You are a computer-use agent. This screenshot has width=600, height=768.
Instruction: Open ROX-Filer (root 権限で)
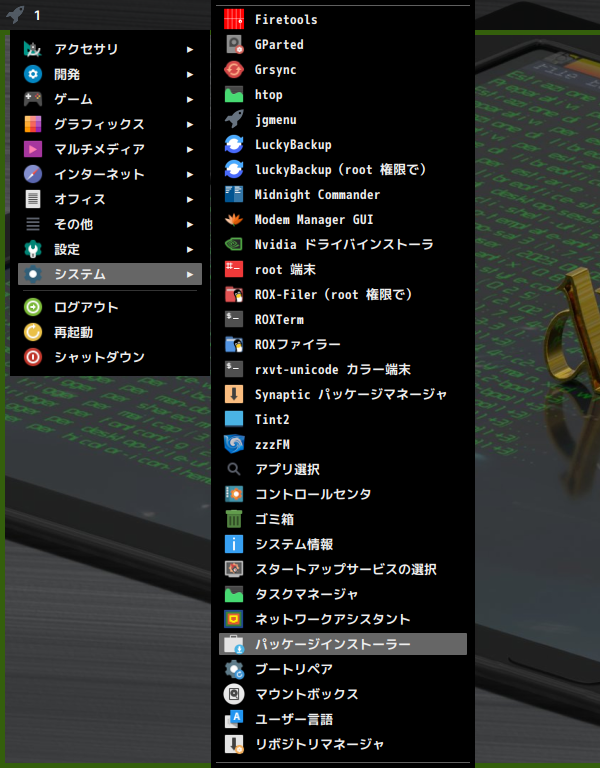[x=343, y=294]
